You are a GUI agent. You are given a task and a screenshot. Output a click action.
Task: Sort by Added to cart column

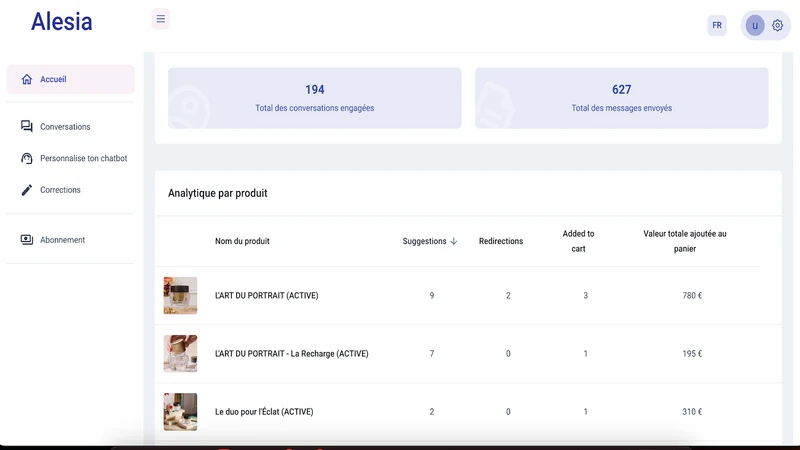pyautogui.click(x=578, y=241)
